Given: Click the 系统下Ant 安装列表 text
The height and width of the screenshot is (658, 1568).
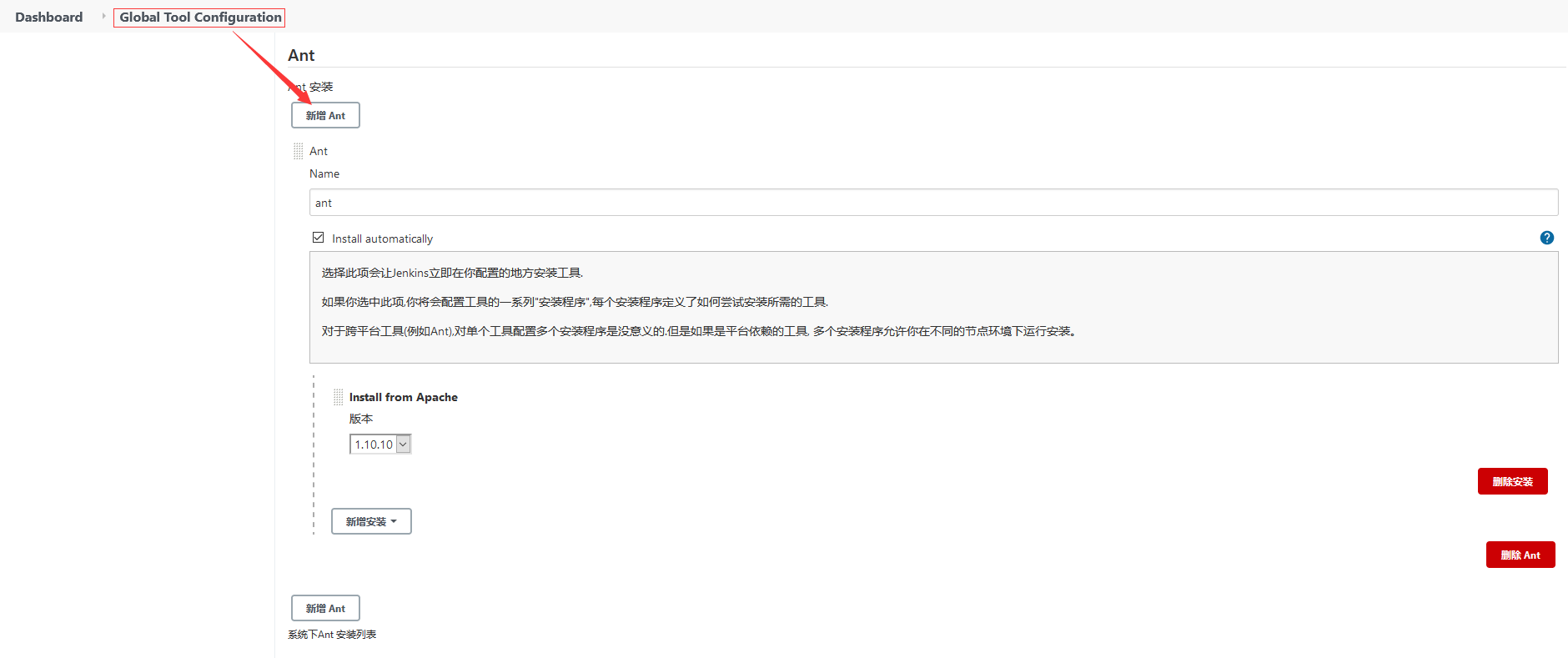Looking at the screenshot, I should pos(332,635).
